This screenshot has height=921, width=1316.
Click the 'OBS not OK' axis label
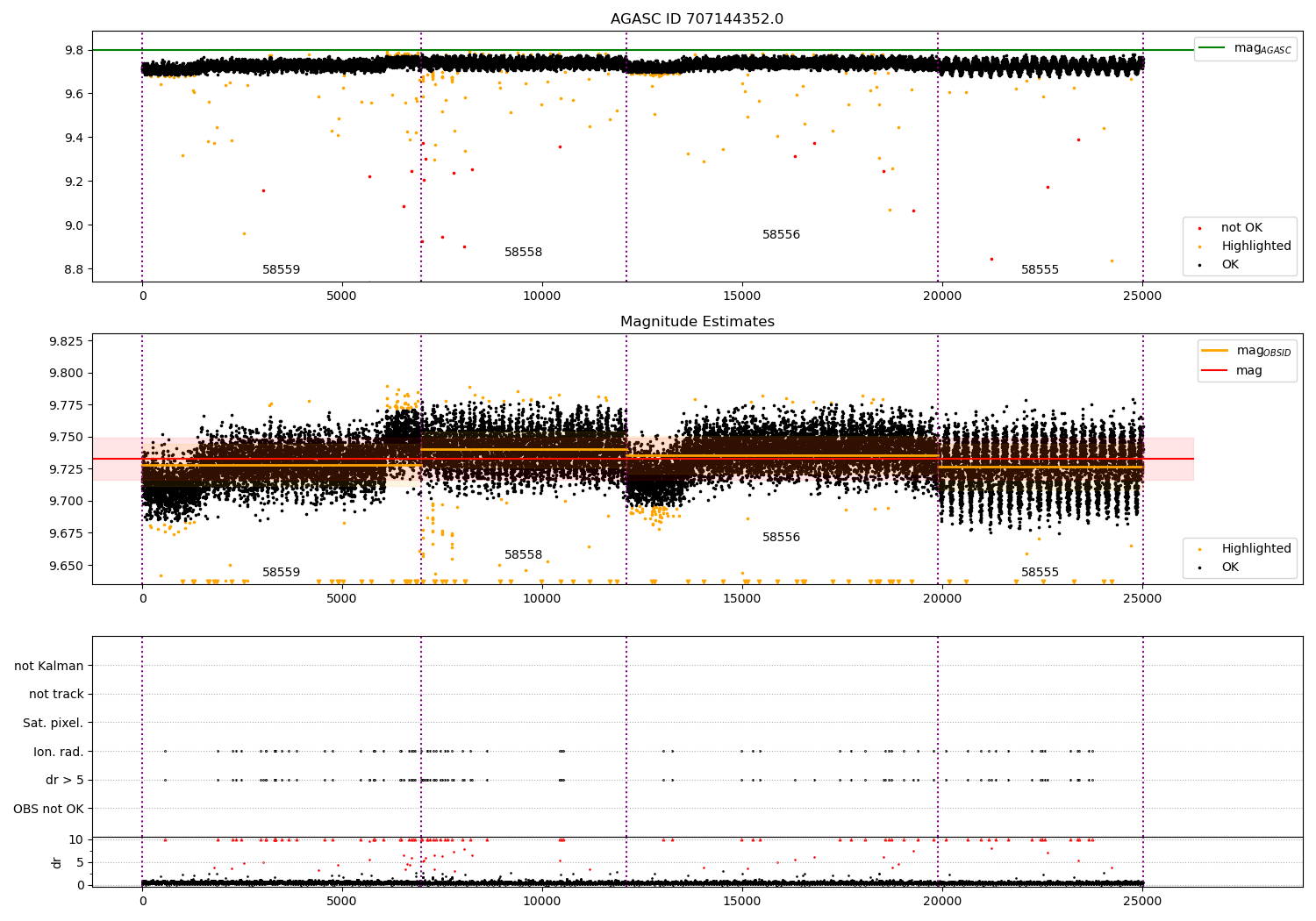pos(49,809)
